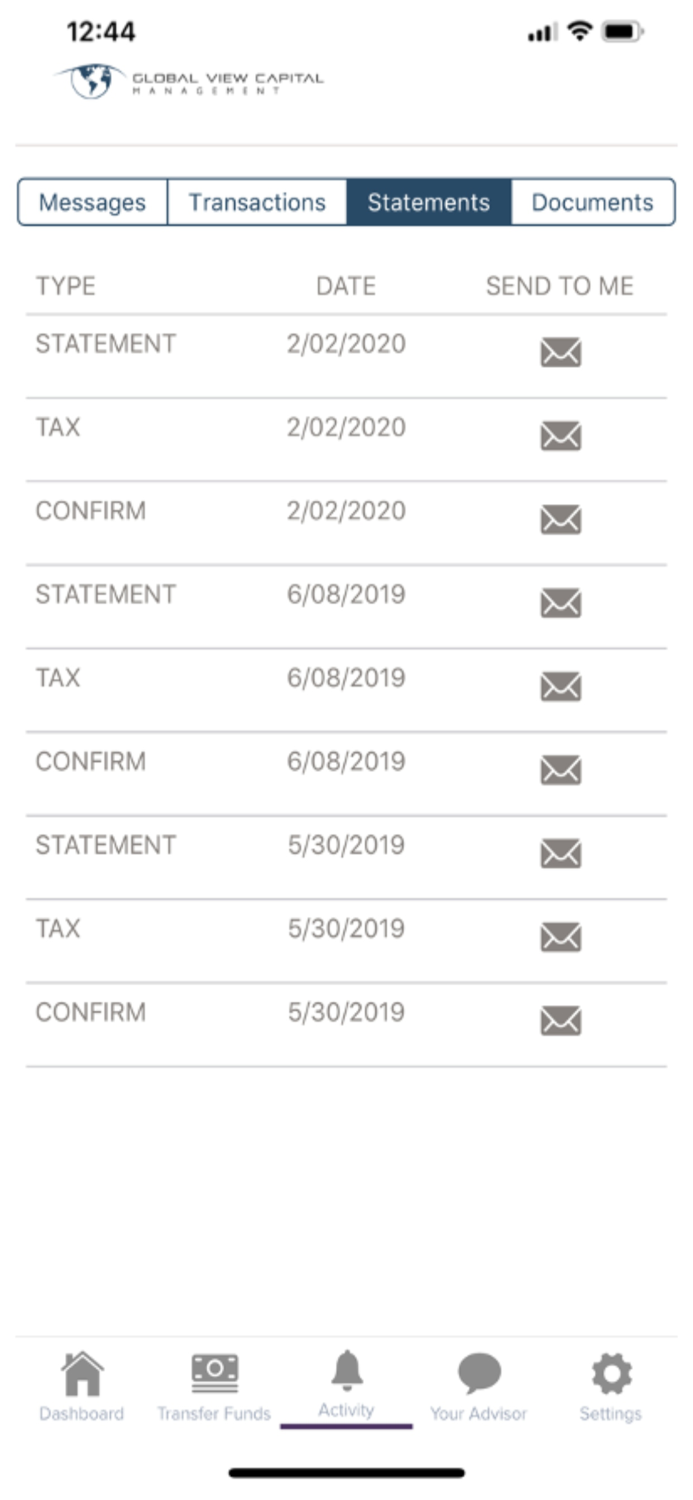693x1500 pixels.
Task: Click the DATE column header
Action: 346,286
